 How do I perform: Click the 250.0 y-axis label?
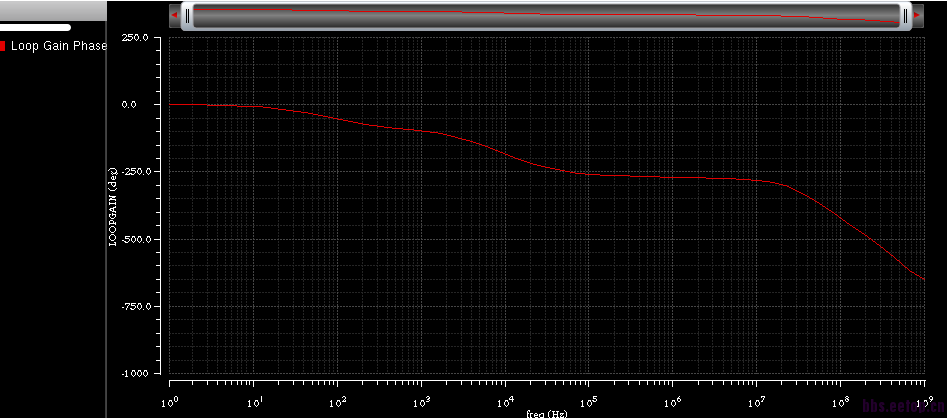click(135, 37)
